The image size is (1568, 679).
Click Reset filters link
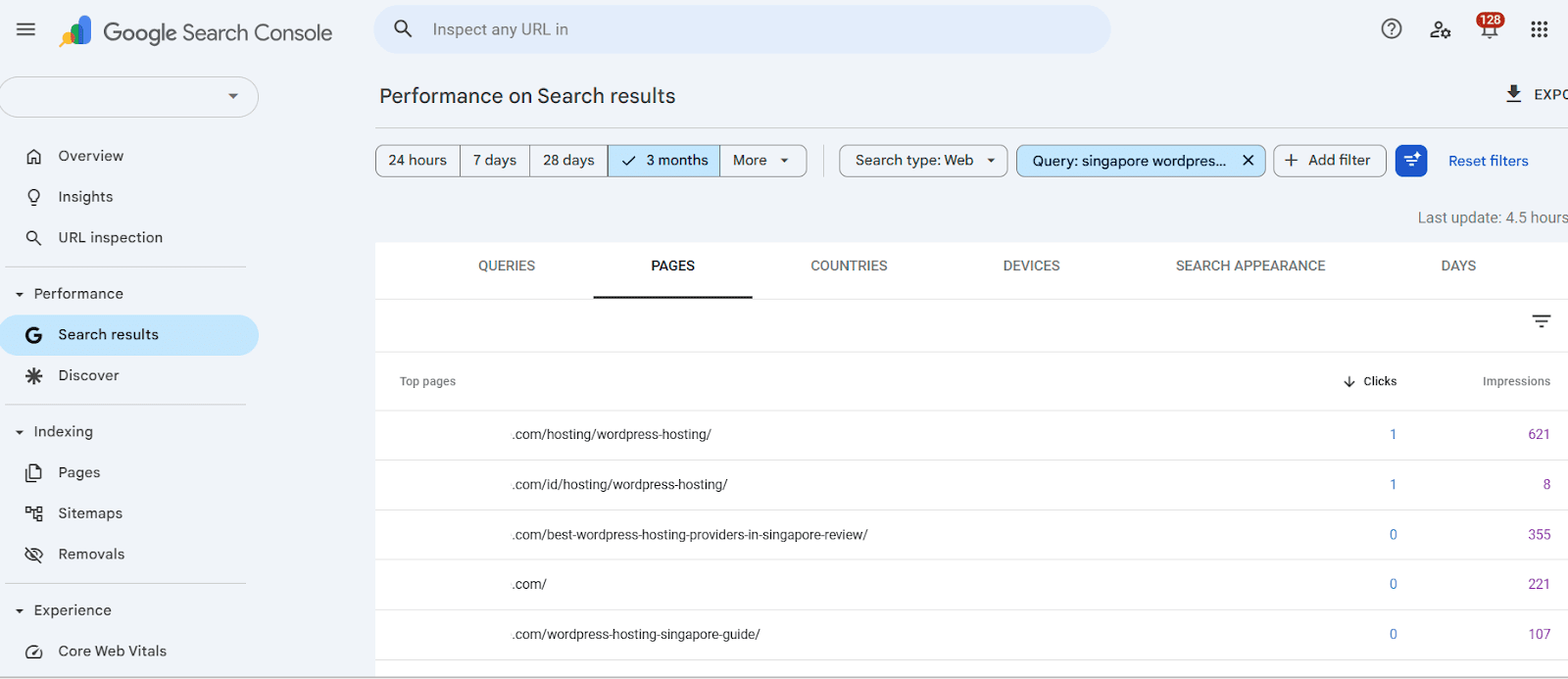[x=1489, y=161]
